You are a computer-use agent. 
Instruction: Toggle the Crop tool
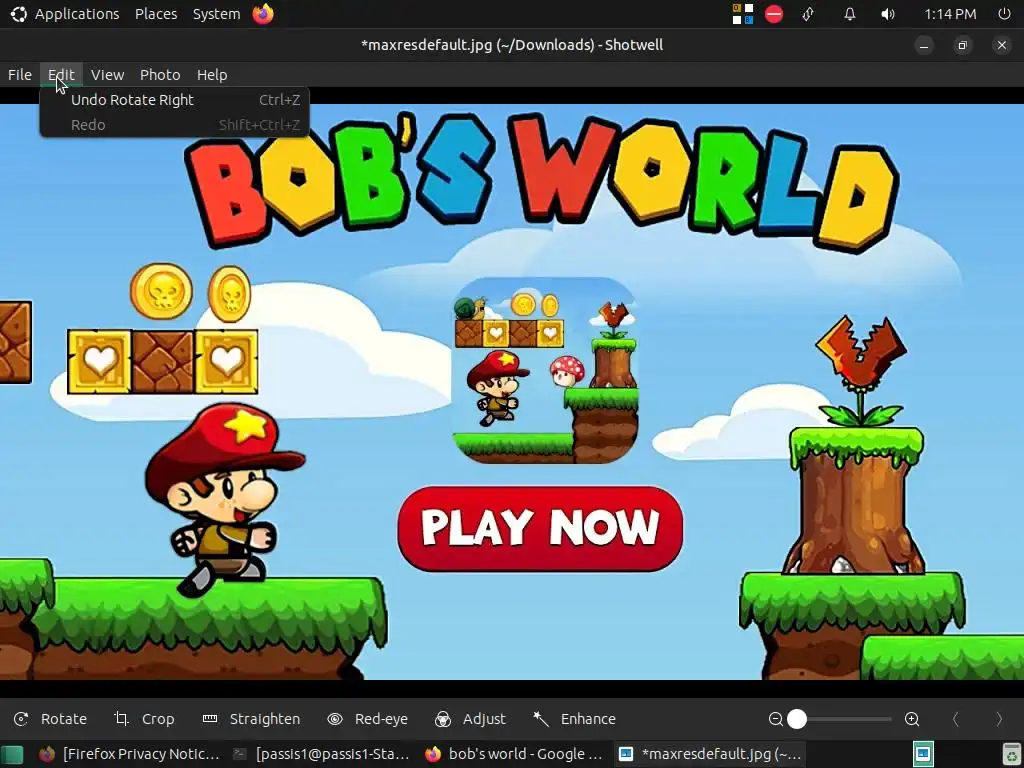tap(144, 719)
